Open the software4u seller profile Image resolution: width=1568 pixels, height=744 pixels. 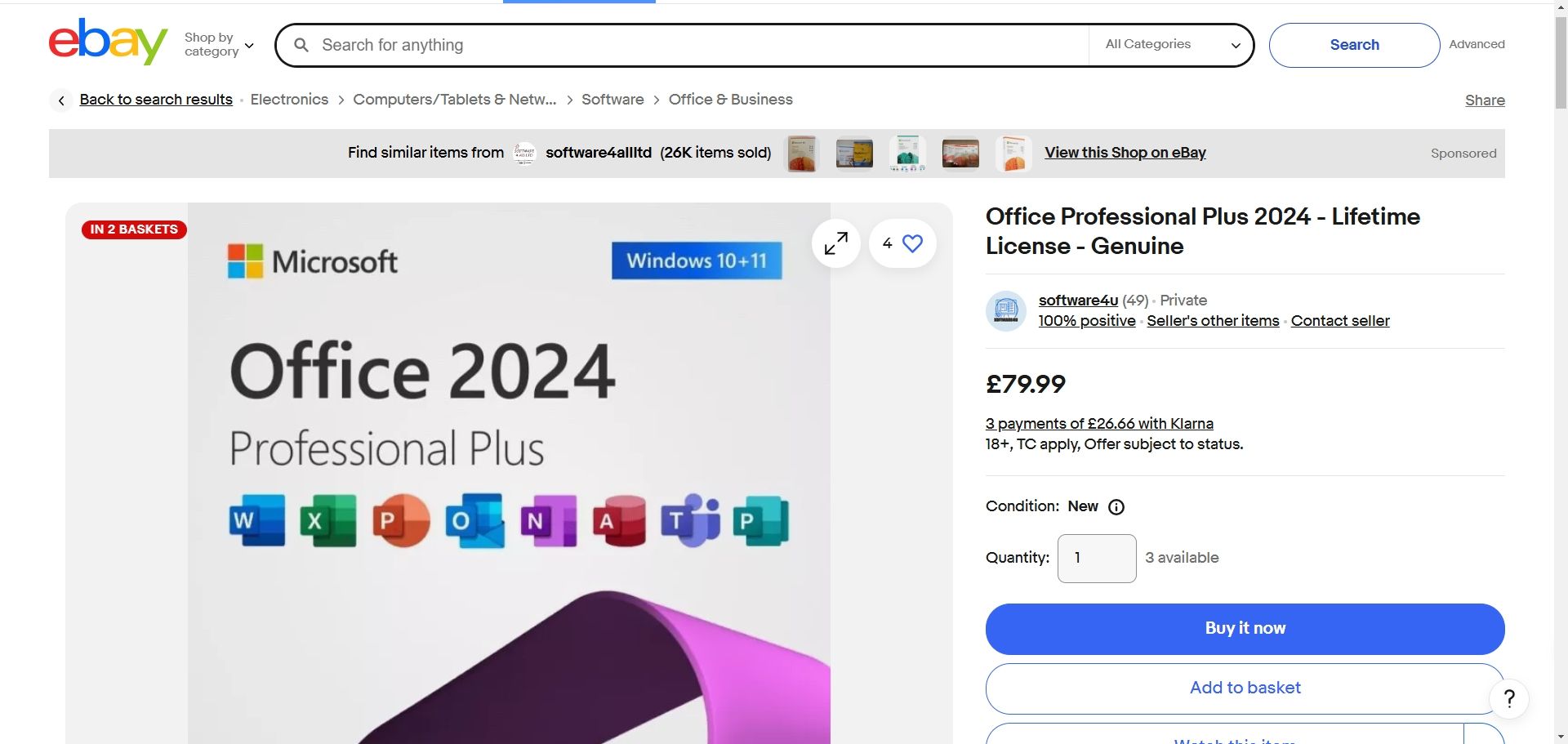point(1078,300)
